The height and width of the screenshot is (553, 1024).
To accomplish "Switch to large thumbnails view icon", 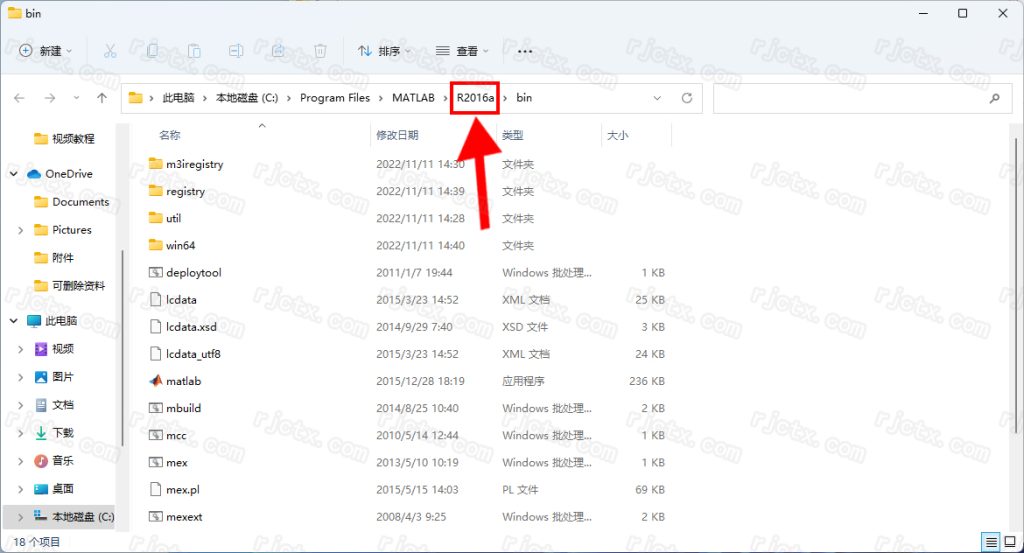I will coord(1009,542).
